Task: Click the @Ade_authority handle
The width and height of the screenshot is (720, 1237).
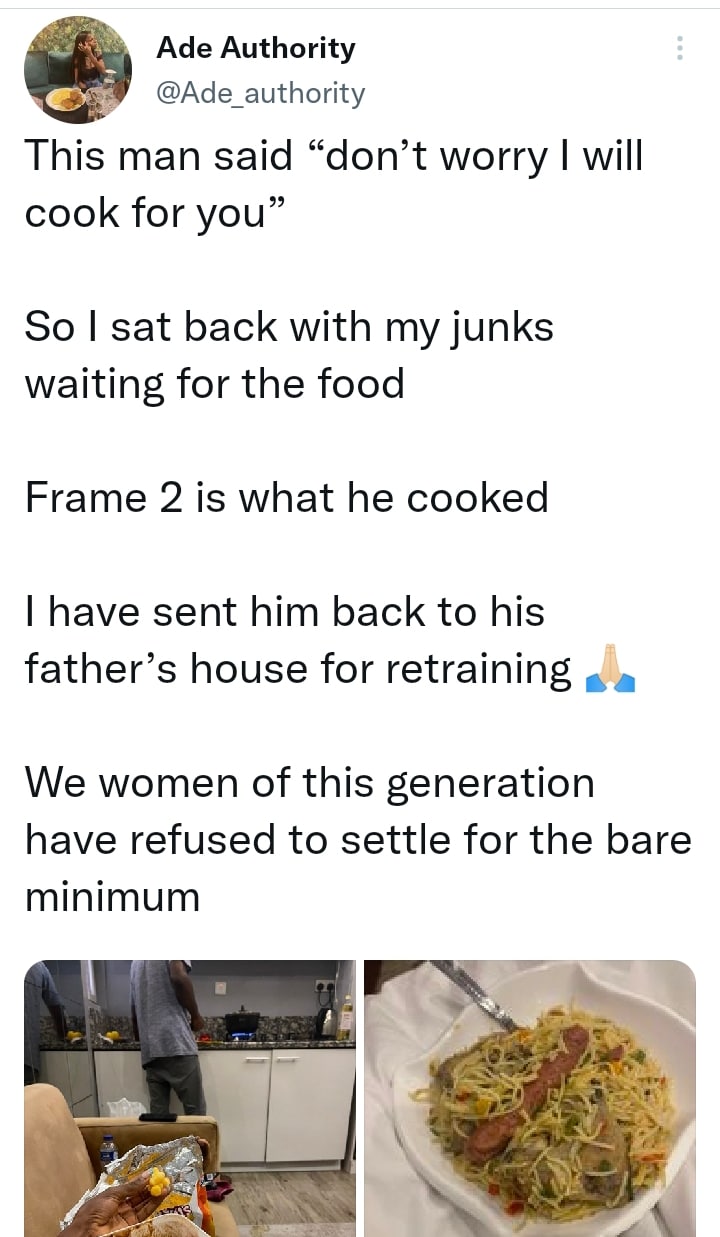Action: click(x=261, y=93)
